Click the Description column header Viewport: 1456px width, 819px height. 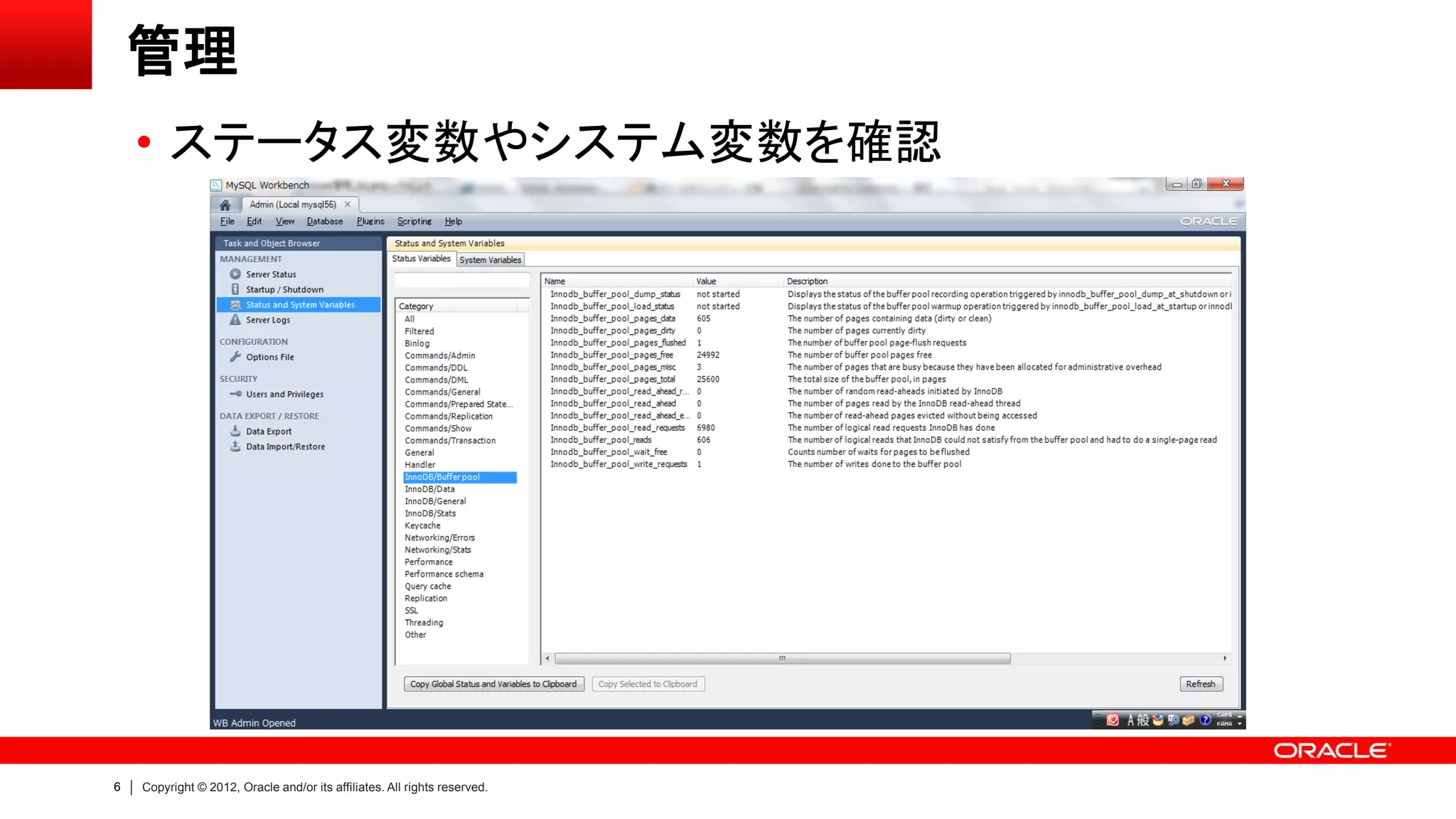tap(1007, 281)
